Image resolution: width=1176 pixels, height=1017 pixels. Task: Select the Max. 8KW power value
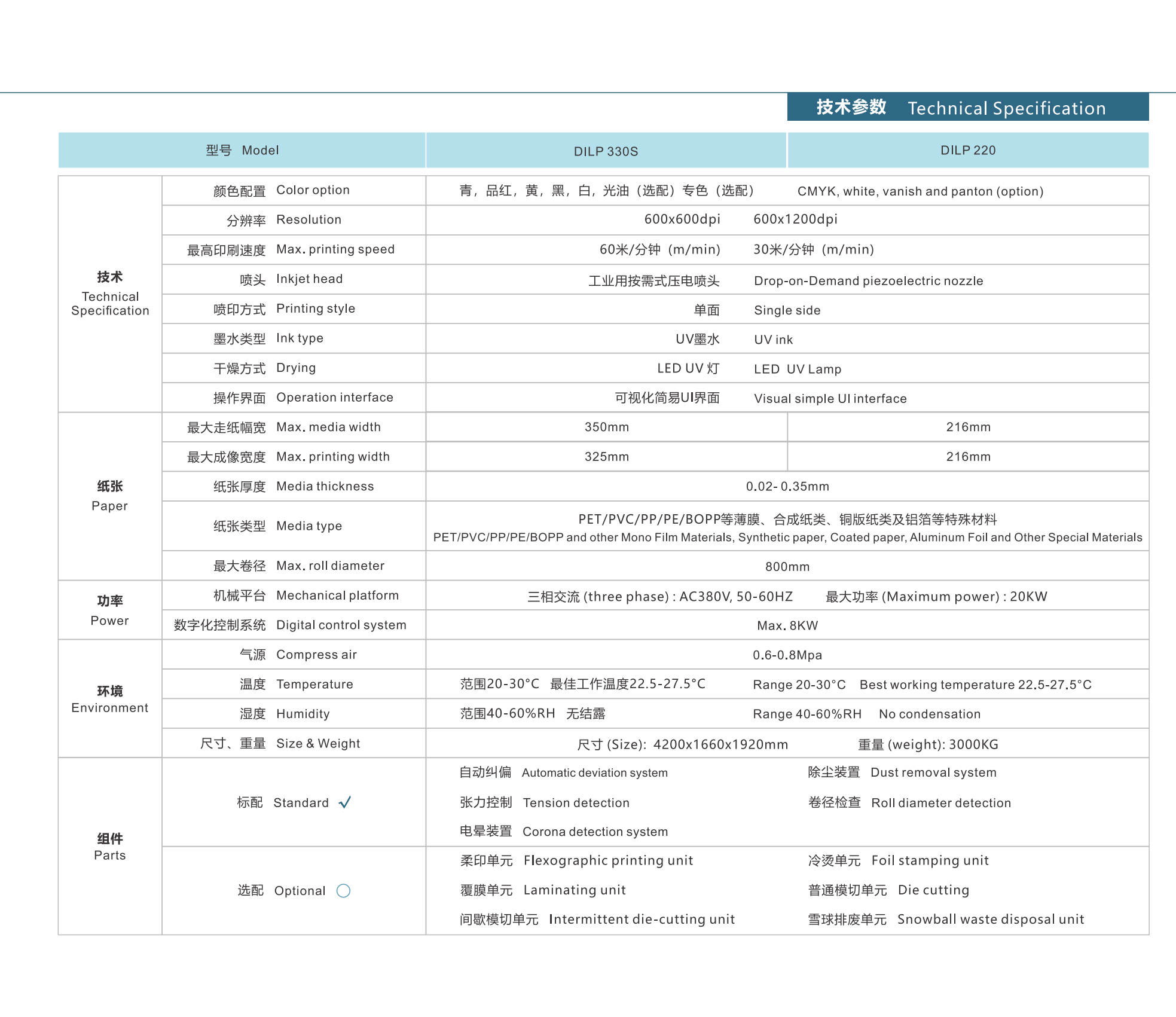click(787, 625)
